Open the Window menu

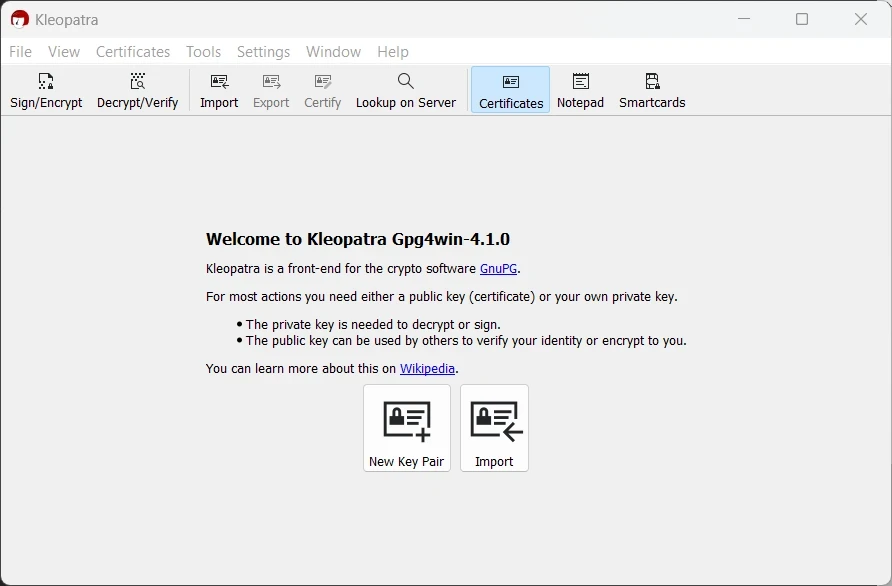pos(333,52)
